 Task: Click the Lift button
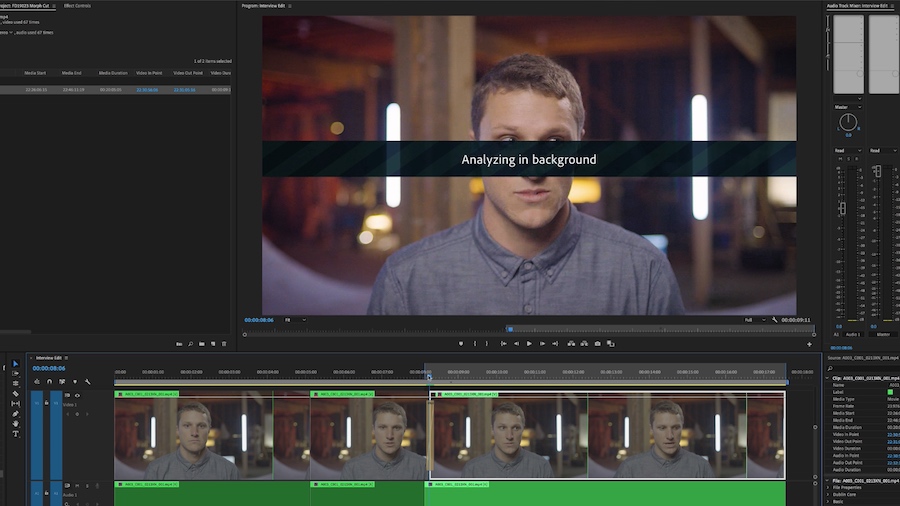pos(571,344)
